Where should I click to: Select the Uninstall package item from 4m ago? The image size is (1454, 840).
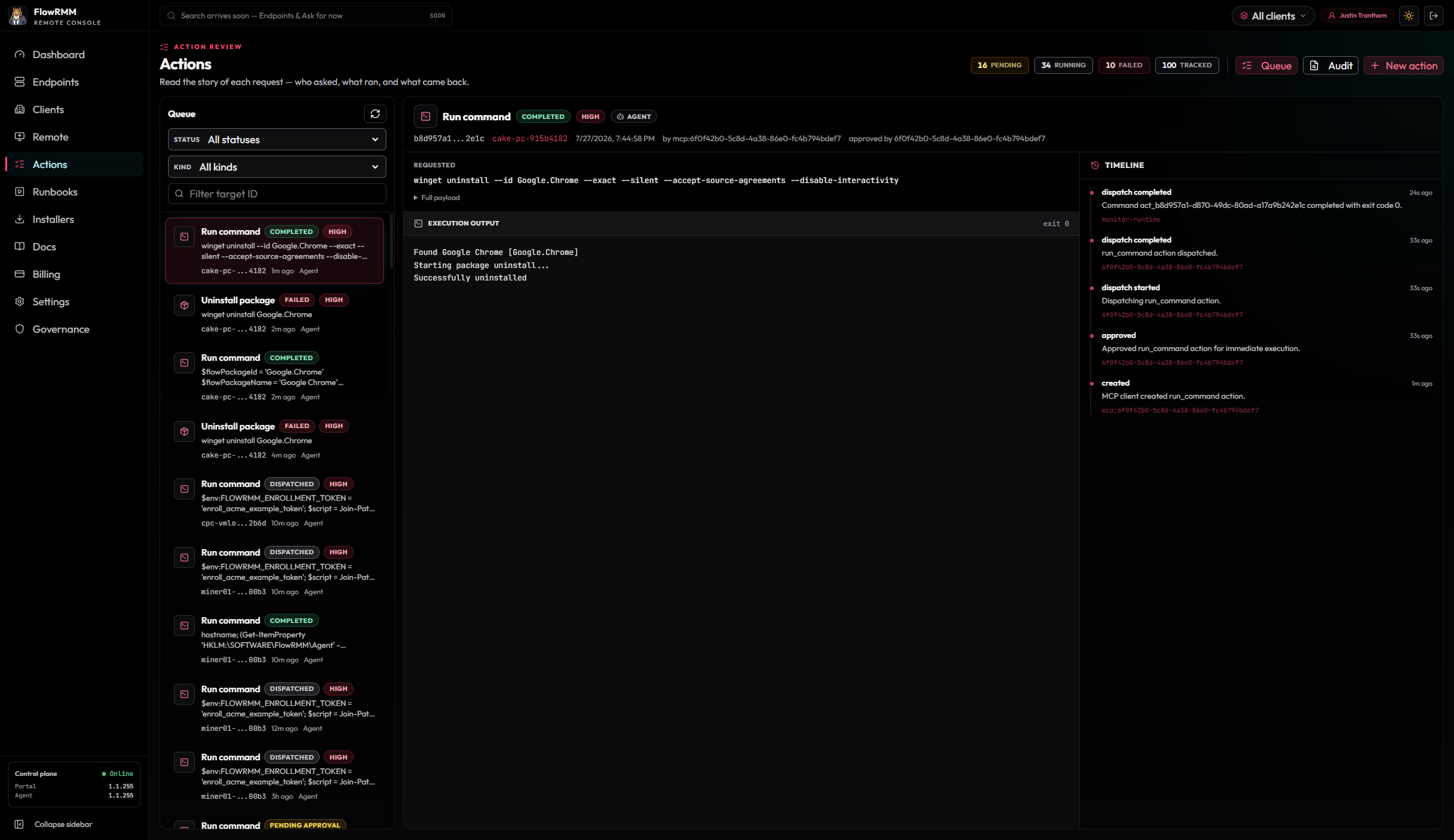tap(275, 441)
